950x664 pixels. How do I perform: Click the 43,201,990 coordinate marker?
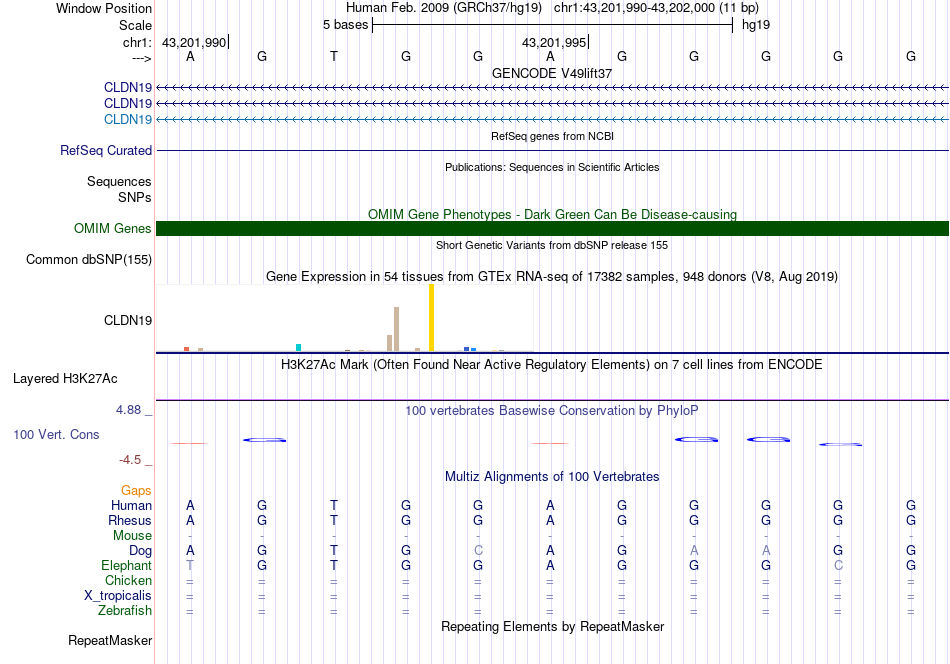point(194,42)
